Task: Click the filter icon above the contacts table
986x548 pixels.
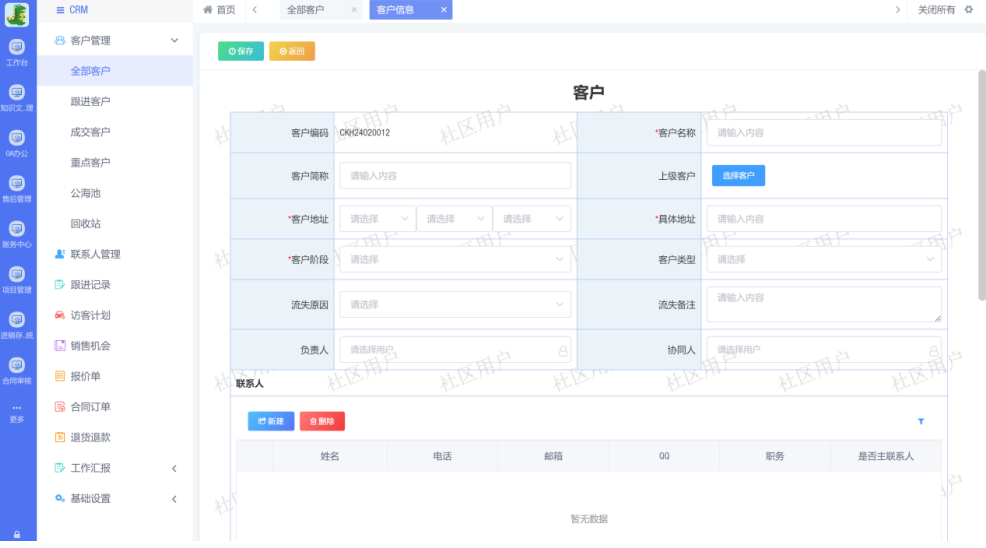Action: 921,421
